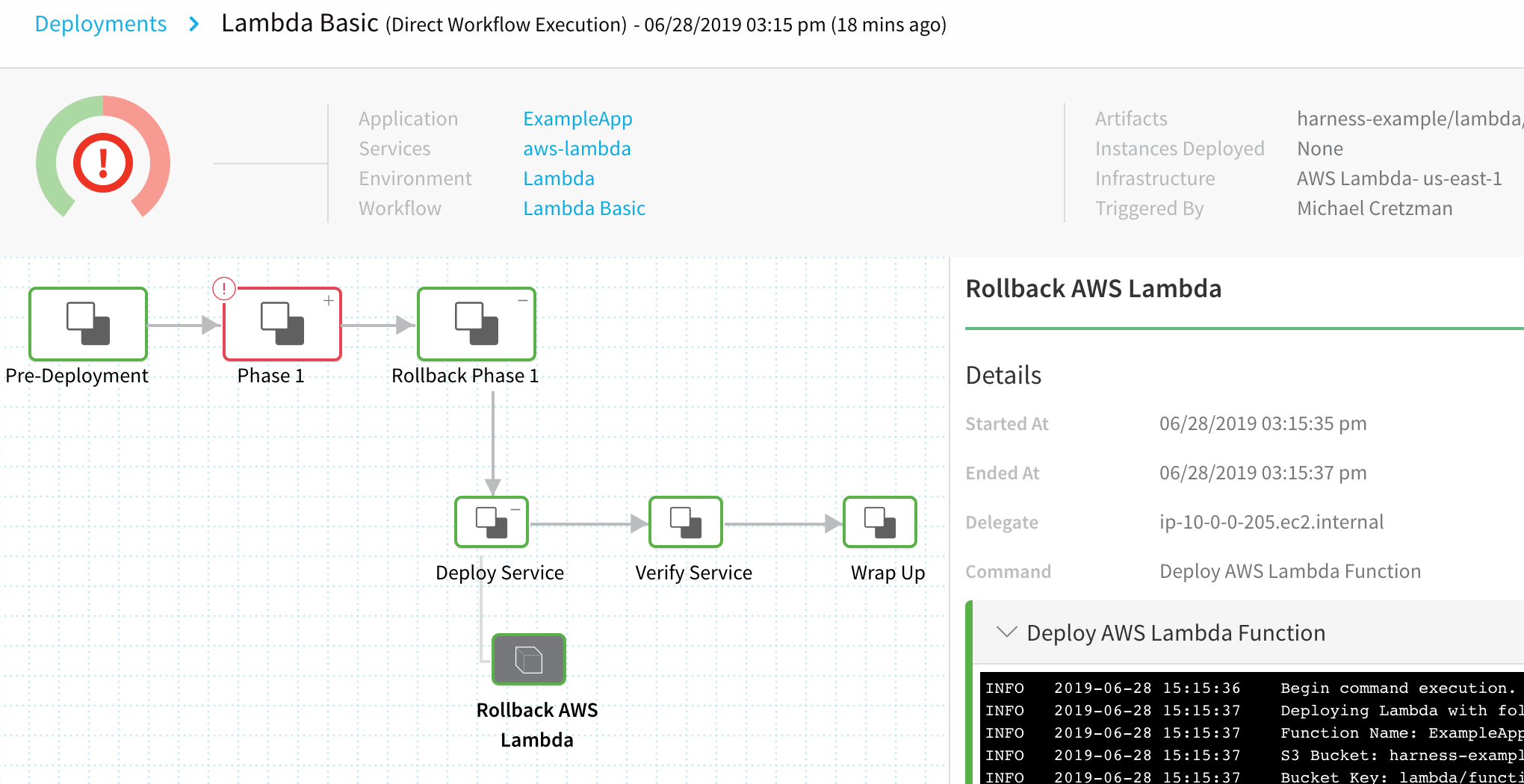Collapse Deploy Service with the minus sign
Image resolution: width=1524 pixels, height=784 pixels.
click(515, 509)
